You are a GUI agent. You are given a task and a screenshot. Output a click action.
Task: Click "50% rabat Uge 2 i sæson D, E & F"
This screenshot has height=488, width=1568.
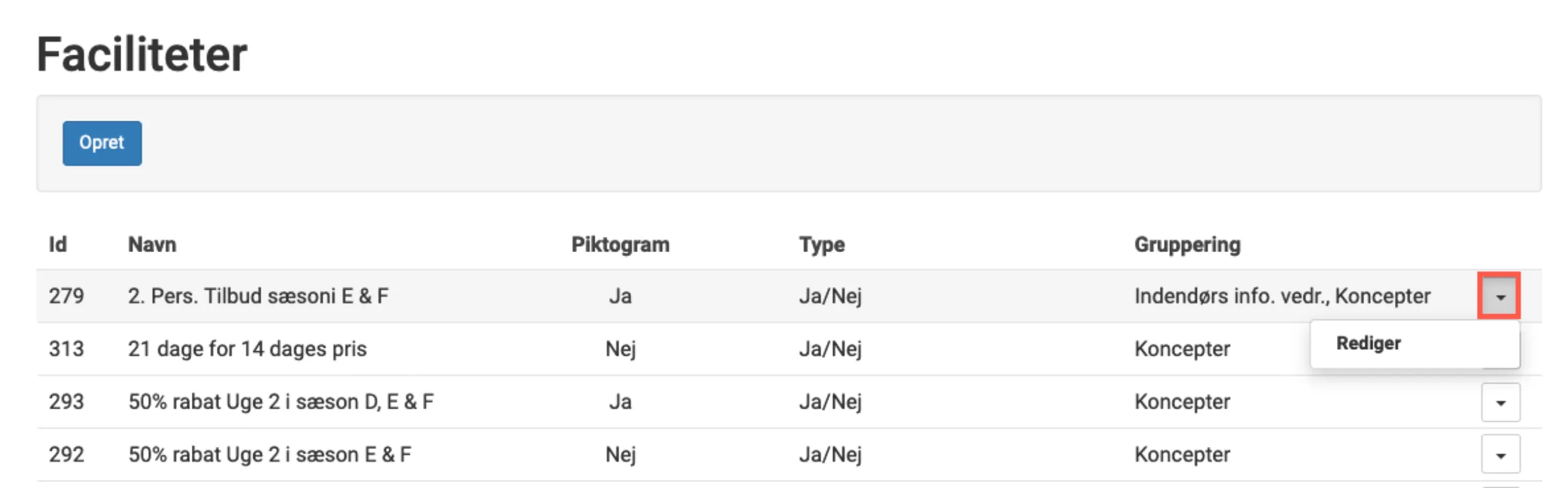click(x=281, y=402)
